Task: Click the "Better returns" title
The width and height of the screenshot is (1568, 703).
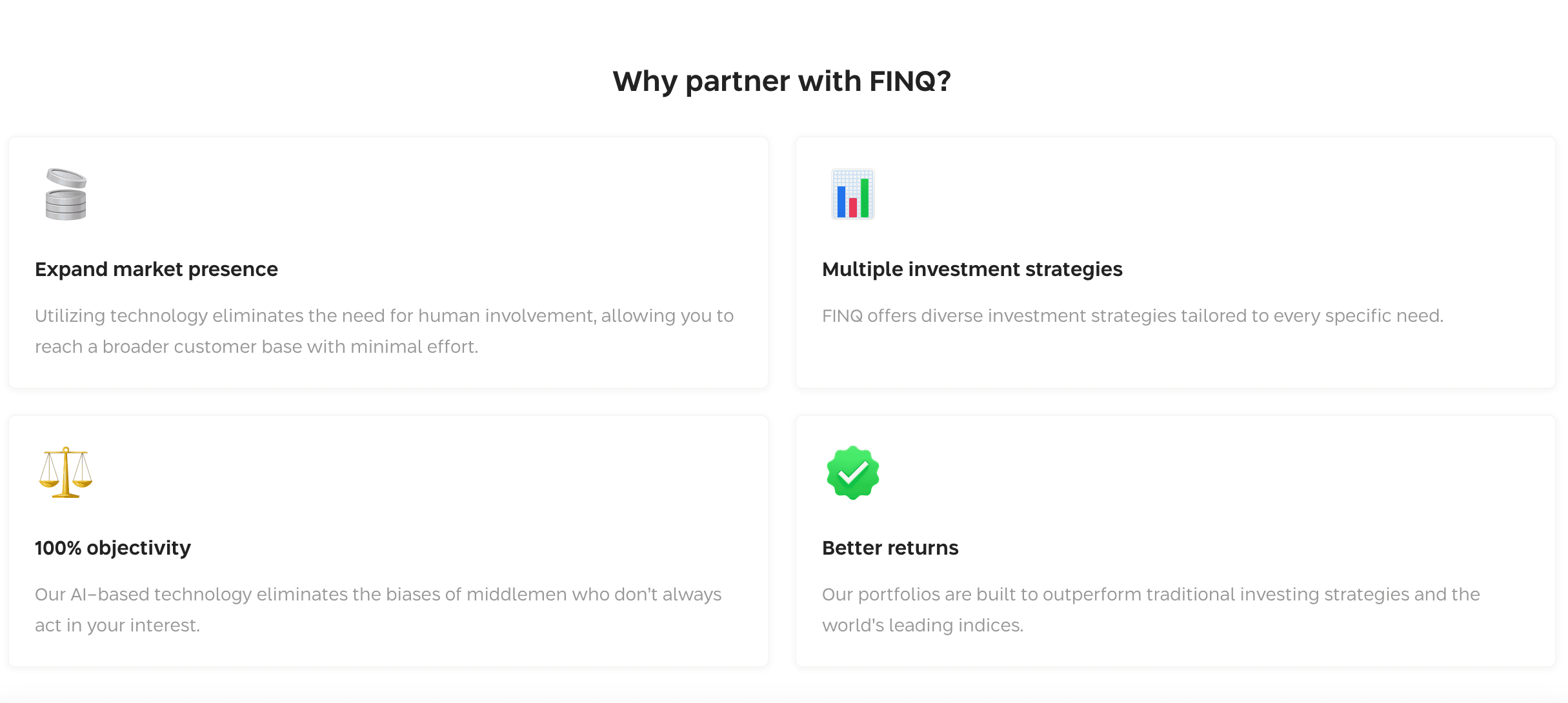Action: coord(890,548)
